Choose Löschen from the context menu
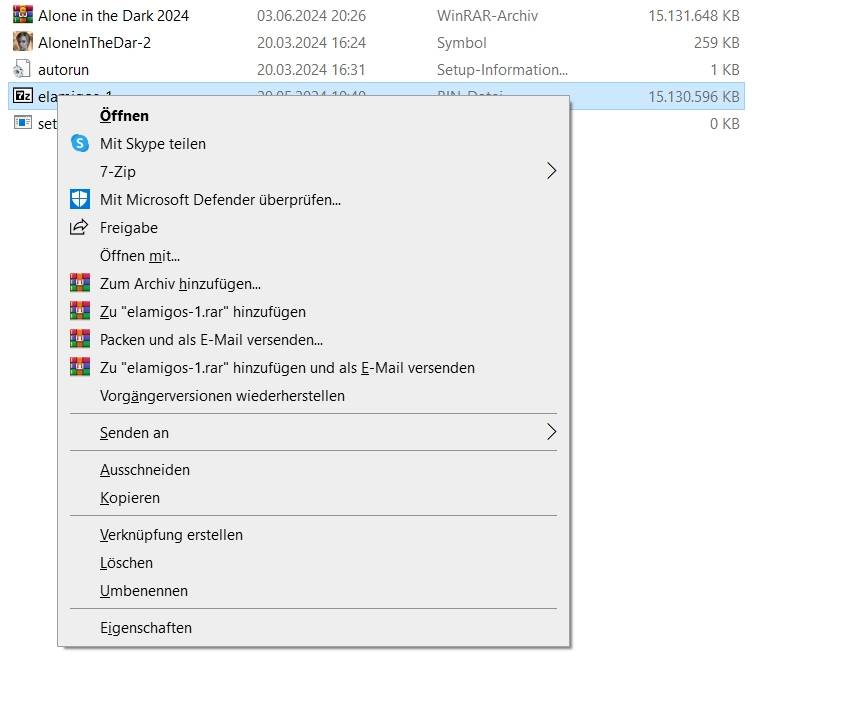The image size is (867, 721). pos(314,563)
